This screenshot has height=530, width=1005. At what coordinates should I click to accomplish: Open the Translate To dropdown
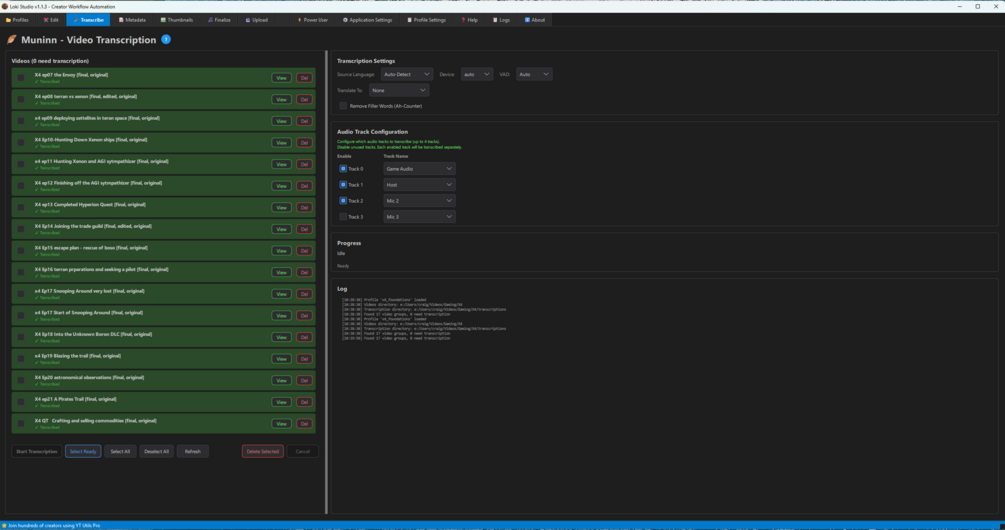pos(399,90)
